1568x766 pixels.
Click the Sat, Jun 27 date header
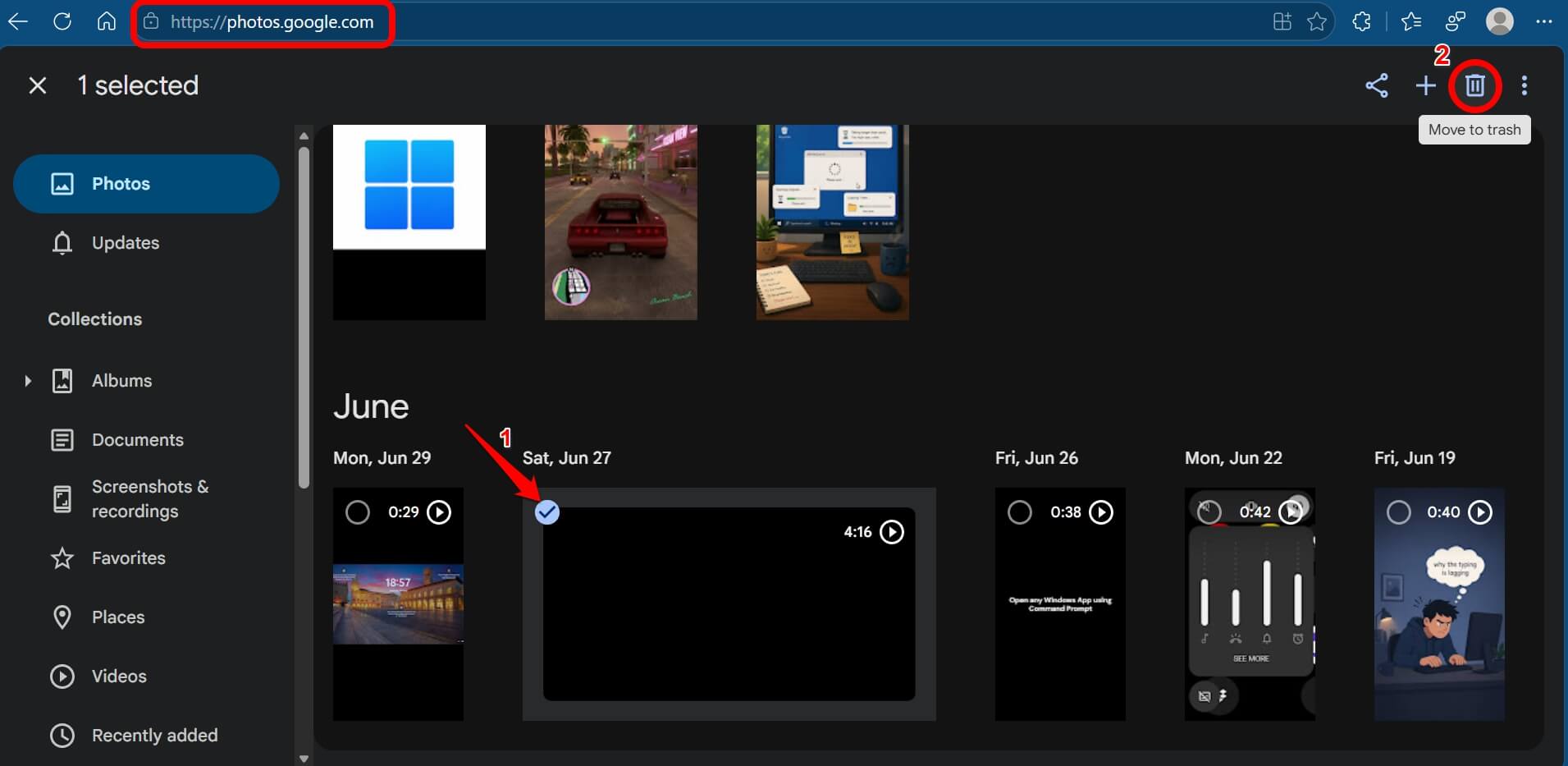point(567,458)
